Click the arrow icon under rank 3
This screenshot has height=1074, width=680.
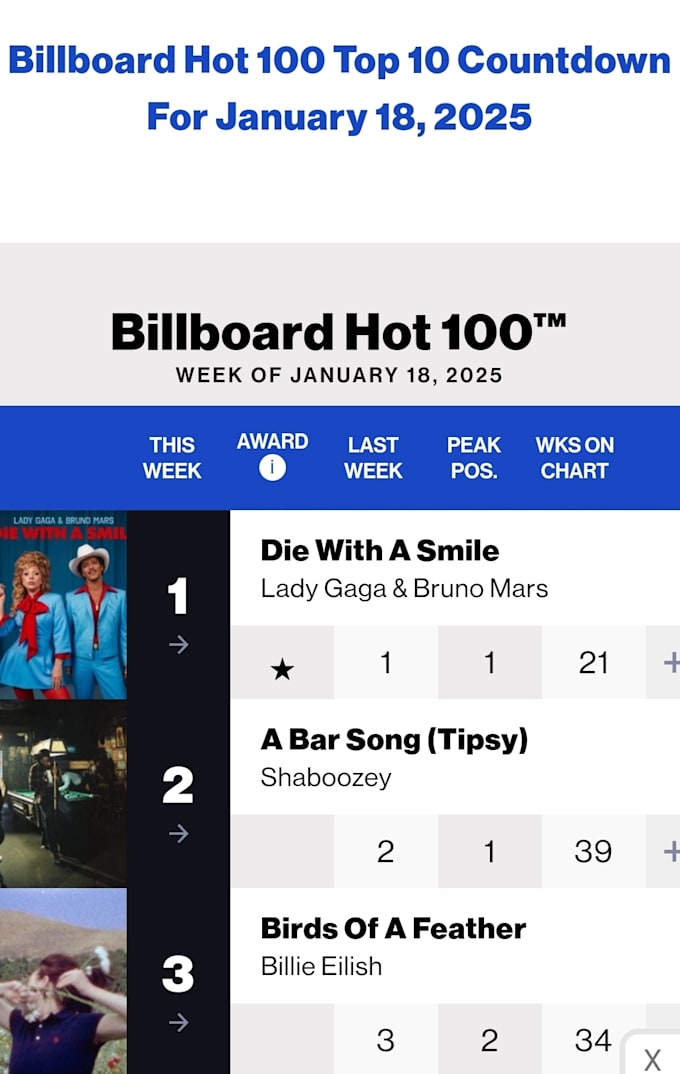[x=178, y=1023]
